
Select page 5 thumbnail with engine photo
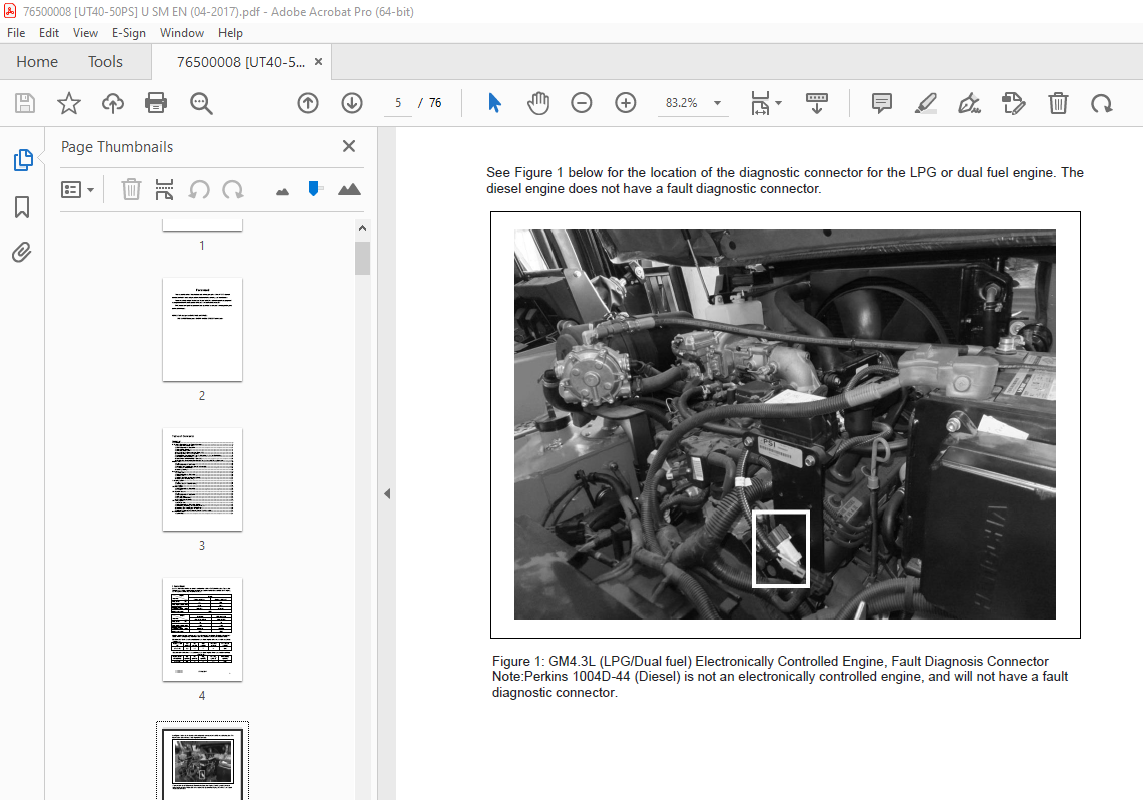coord(203,761)
